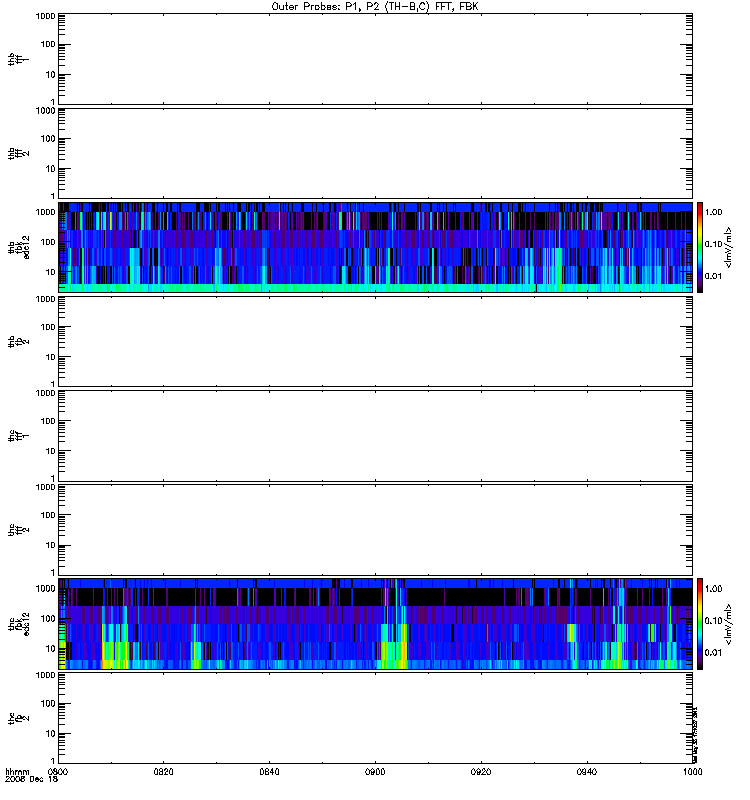Select the "0920" time axis label

[x=481, y=771]
